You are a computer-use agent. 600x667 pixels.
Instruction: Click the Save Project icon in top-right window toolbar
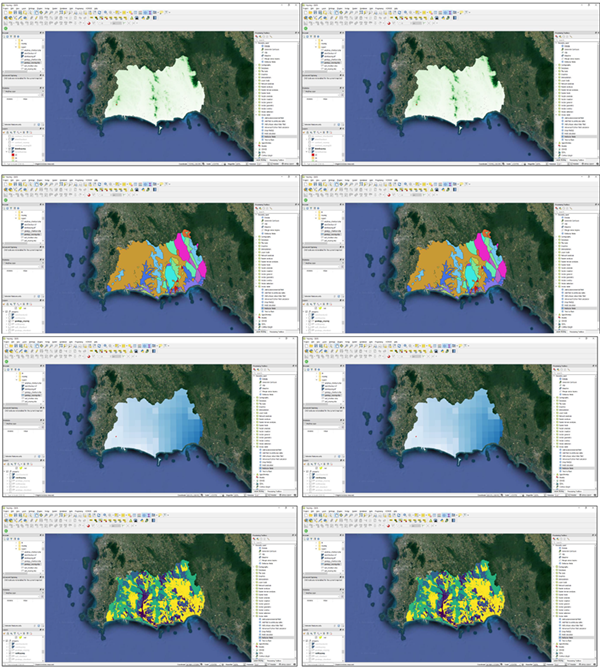317,12
